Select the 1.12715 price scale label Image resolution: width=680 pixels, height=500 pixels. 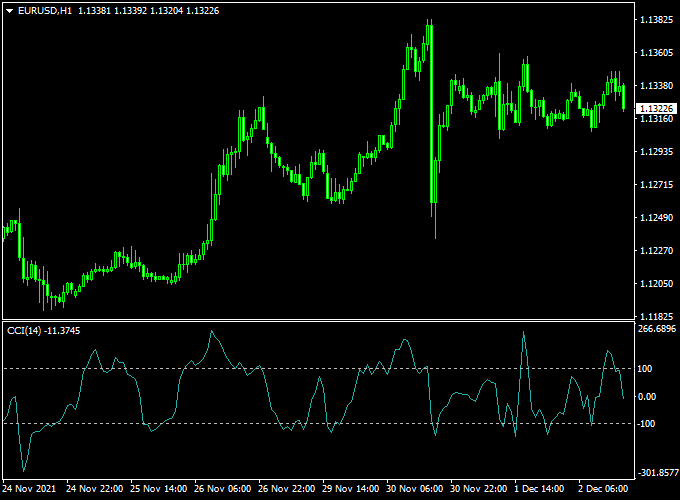(x=657, y=185)
